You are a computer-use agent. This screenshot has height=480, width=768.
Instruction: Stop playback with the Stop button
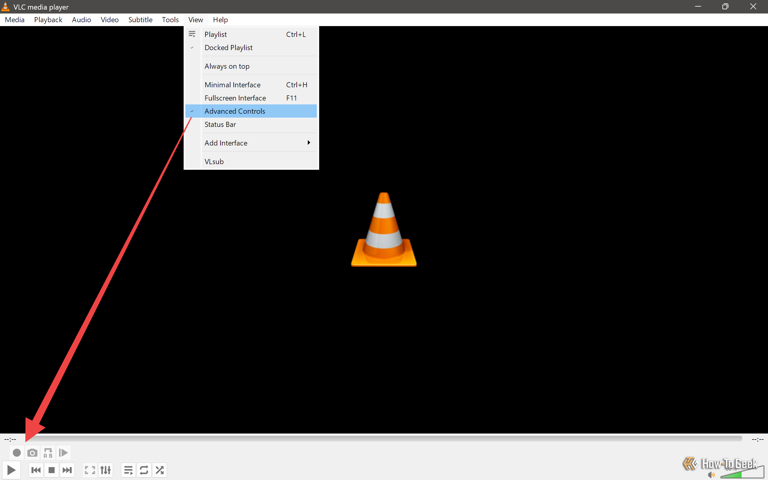point(51,470)
